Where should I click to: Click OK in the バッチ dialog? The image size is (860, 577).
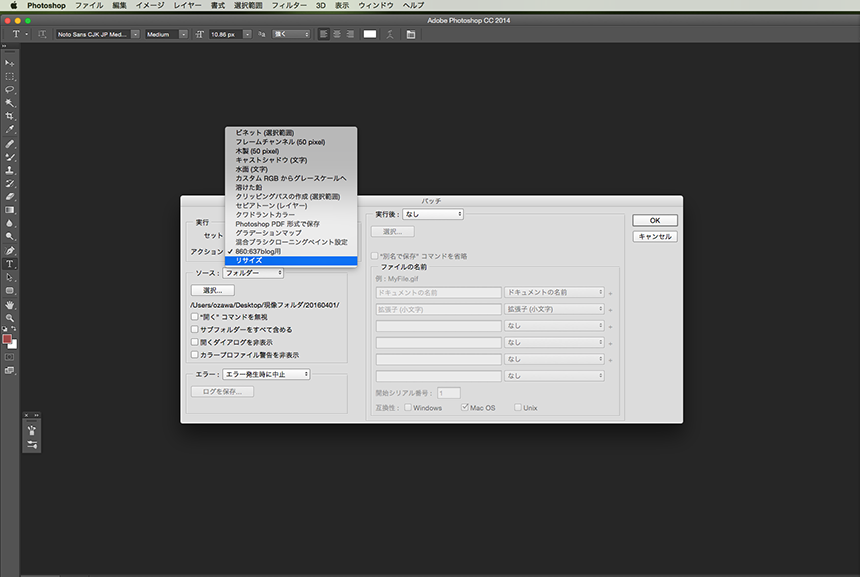pyautogui.click(x=655, y=220)
